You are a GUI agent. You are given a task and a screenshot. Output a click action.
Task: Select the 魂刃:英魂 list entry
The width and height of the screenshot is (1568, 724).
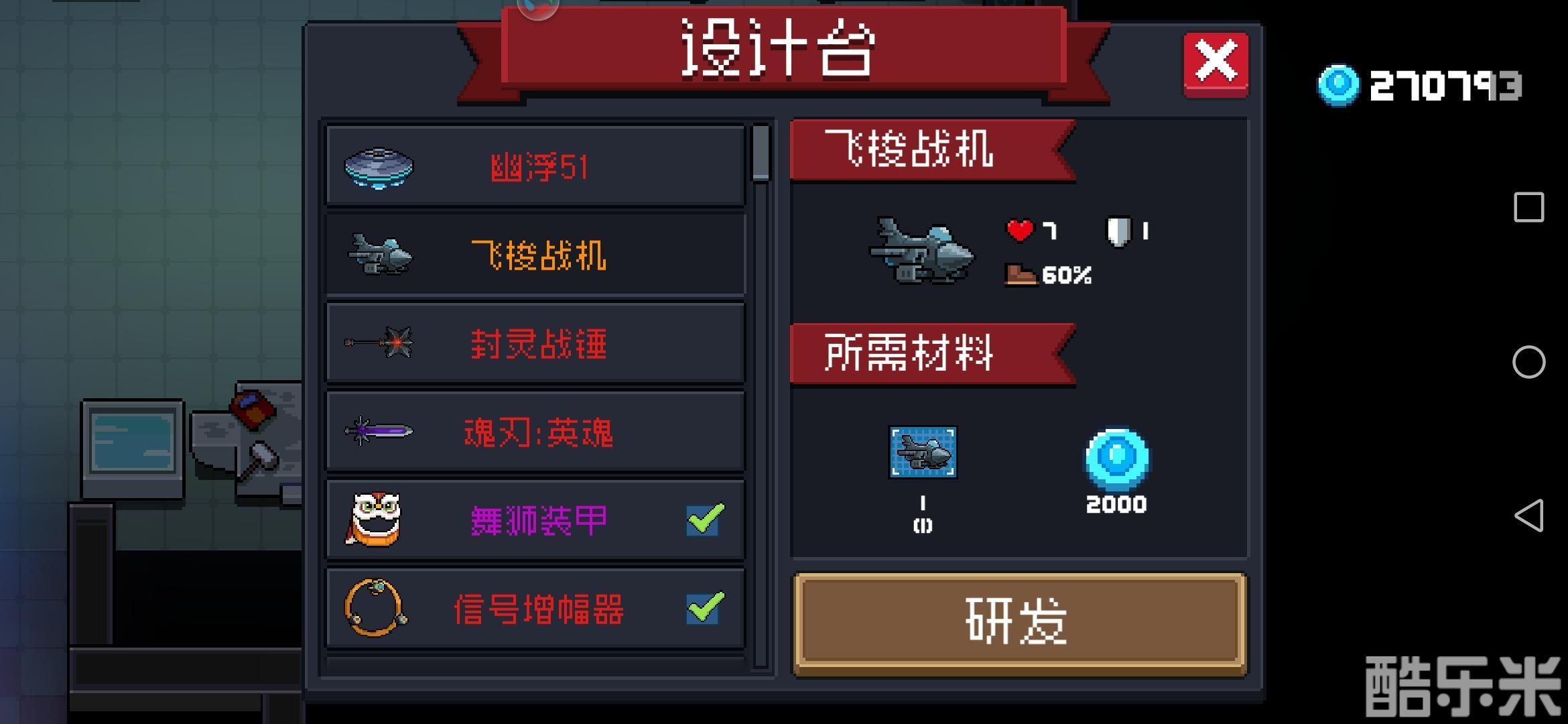point(535,432)
